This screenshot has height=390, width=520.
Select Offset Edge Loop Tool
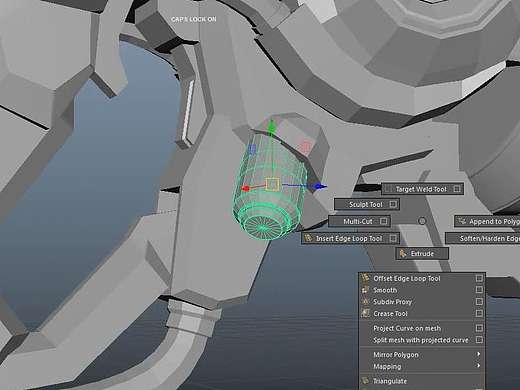422,278
